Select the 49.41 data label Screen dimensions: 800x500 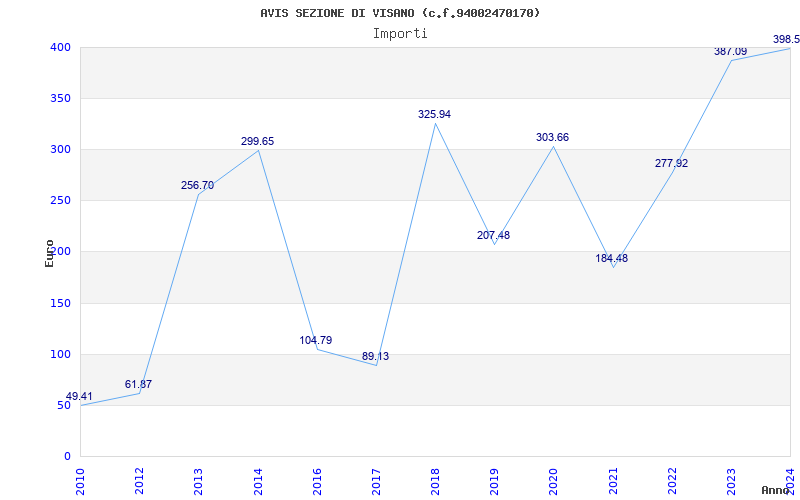point(79,396)
